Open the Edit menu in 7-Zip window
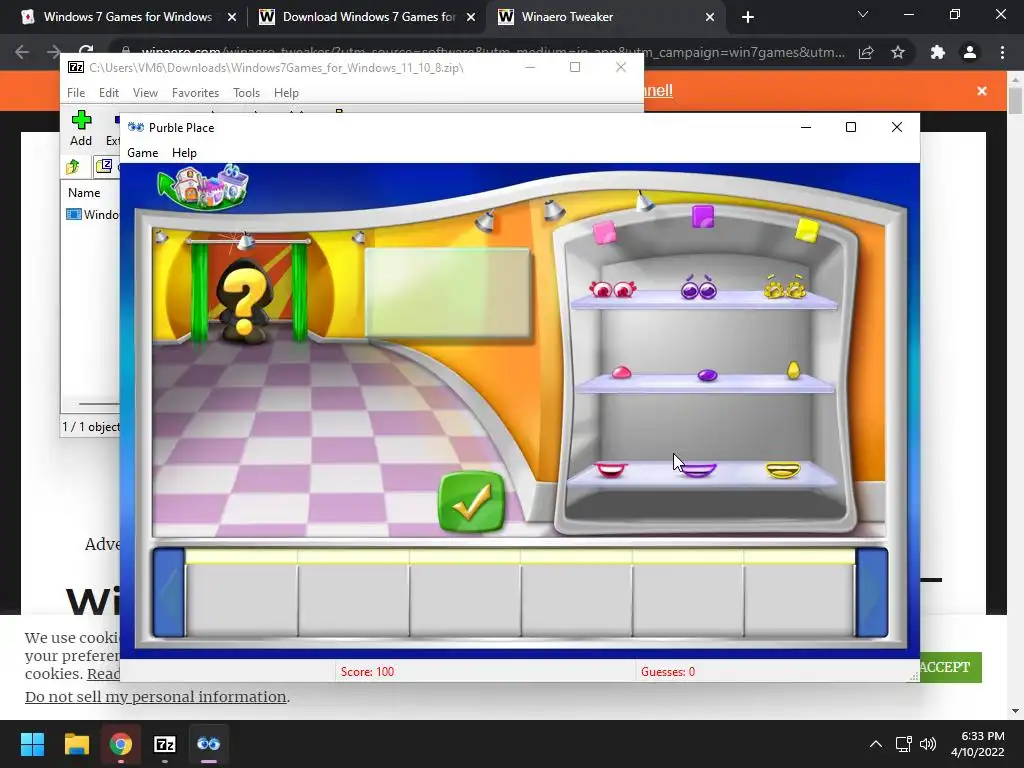 [108, 93]
